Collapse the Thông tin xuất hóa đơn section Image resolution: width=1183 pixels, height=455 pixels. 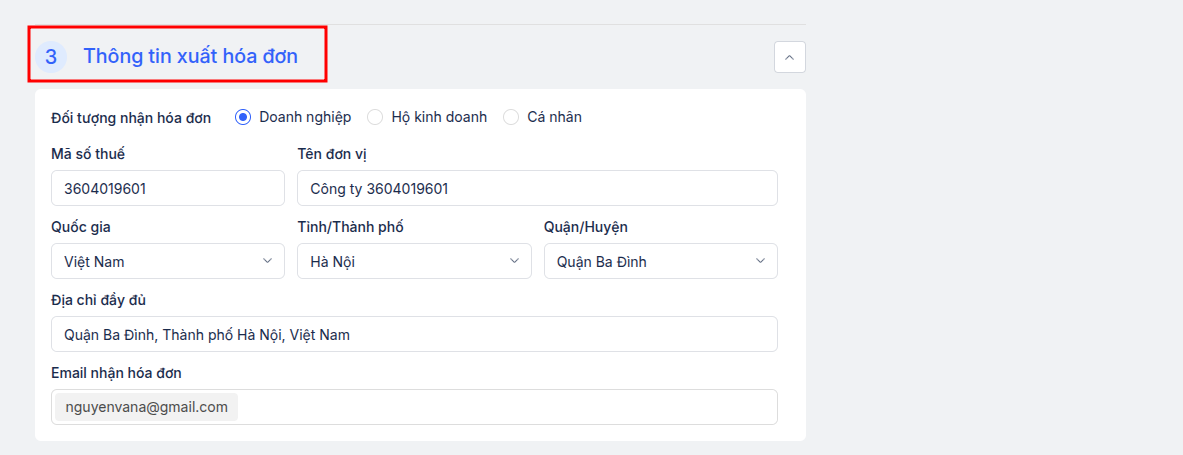click(x=789, y=57)
